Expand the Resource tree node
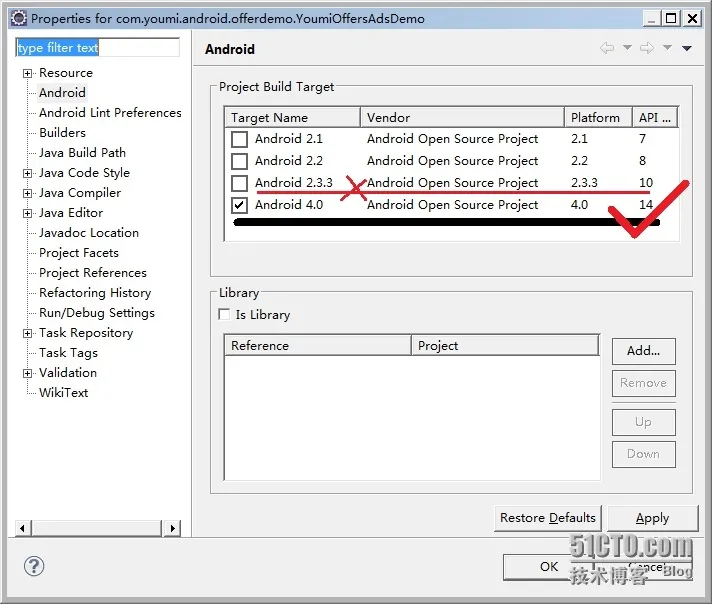The image size is (712, 604). tap(28, 74)
